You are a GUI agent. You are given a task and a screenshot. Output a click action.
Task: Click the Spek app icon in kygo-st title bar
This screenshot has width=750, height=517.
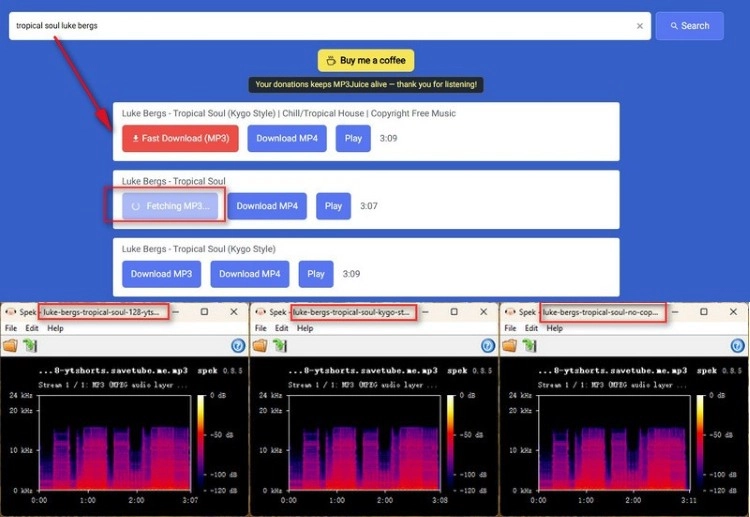pos(260,312)
